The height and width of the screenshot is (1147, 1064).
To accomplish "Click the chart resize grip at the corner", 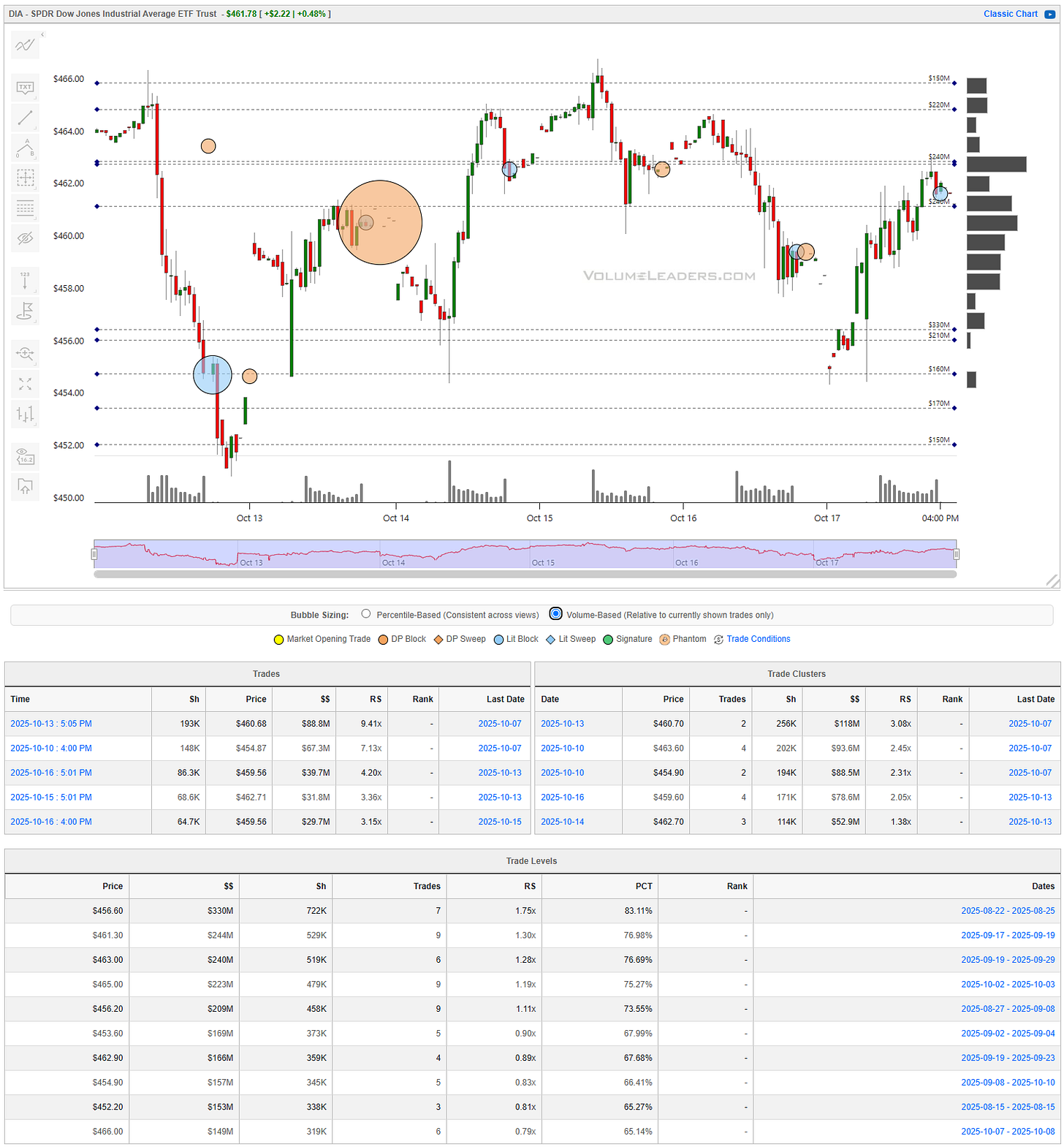I will click(1052, 581).
